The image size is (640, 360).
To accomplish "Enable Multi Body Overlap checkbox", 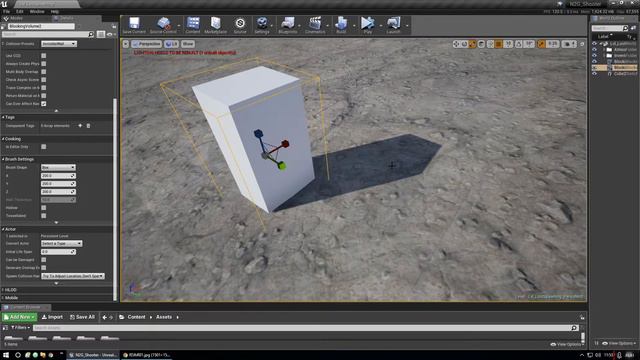I will (44, 71).
